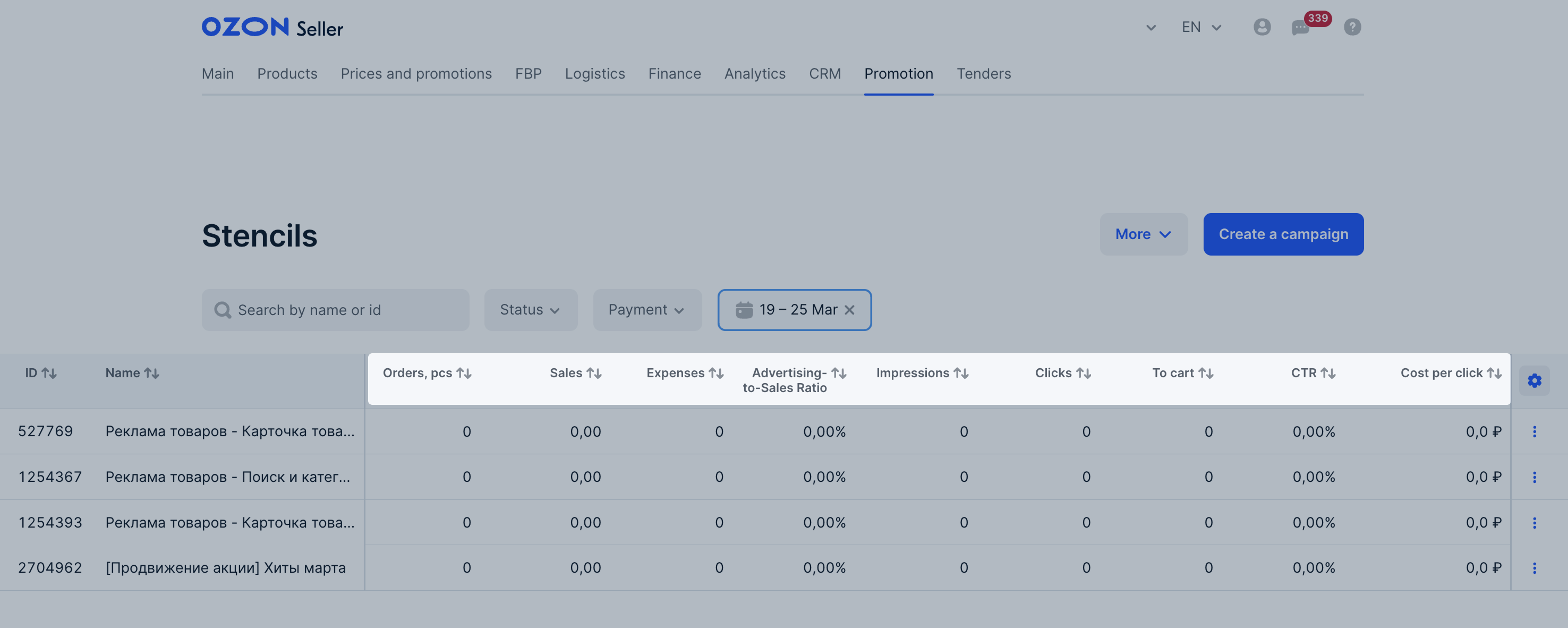Open the 19 – 25 Mar date picker
Image resolution: width=1568 pixels, height=628 pixels.
794,310
